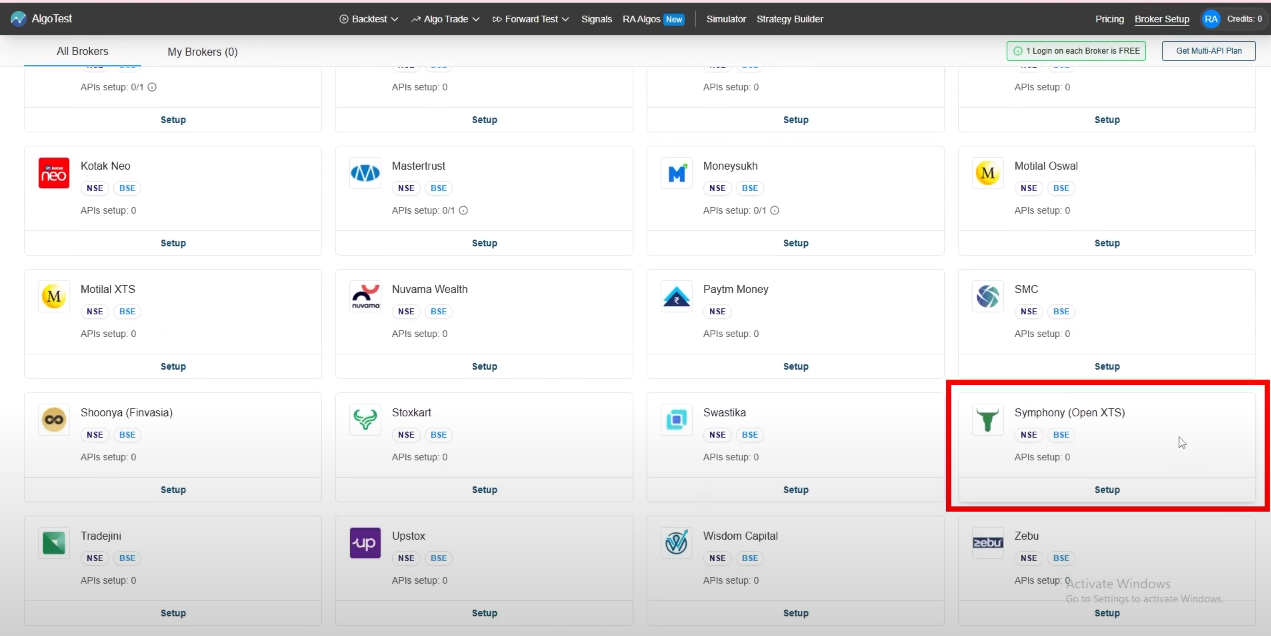Click the AlgoTest logo
Screen dimensions: 1271x636
pyautogui.click(x=41, y=18)
